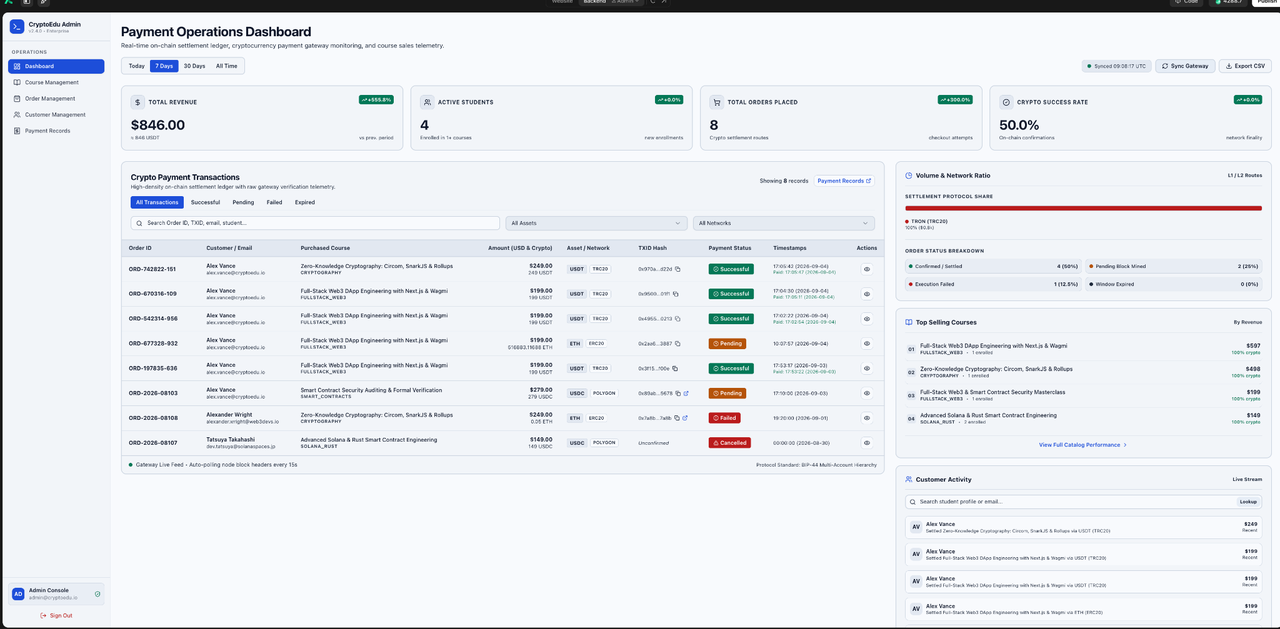This screenshot has width=1280, height=629.
Task: Click the Lookup button in Customer Activity
Action: pos(1248,501)
